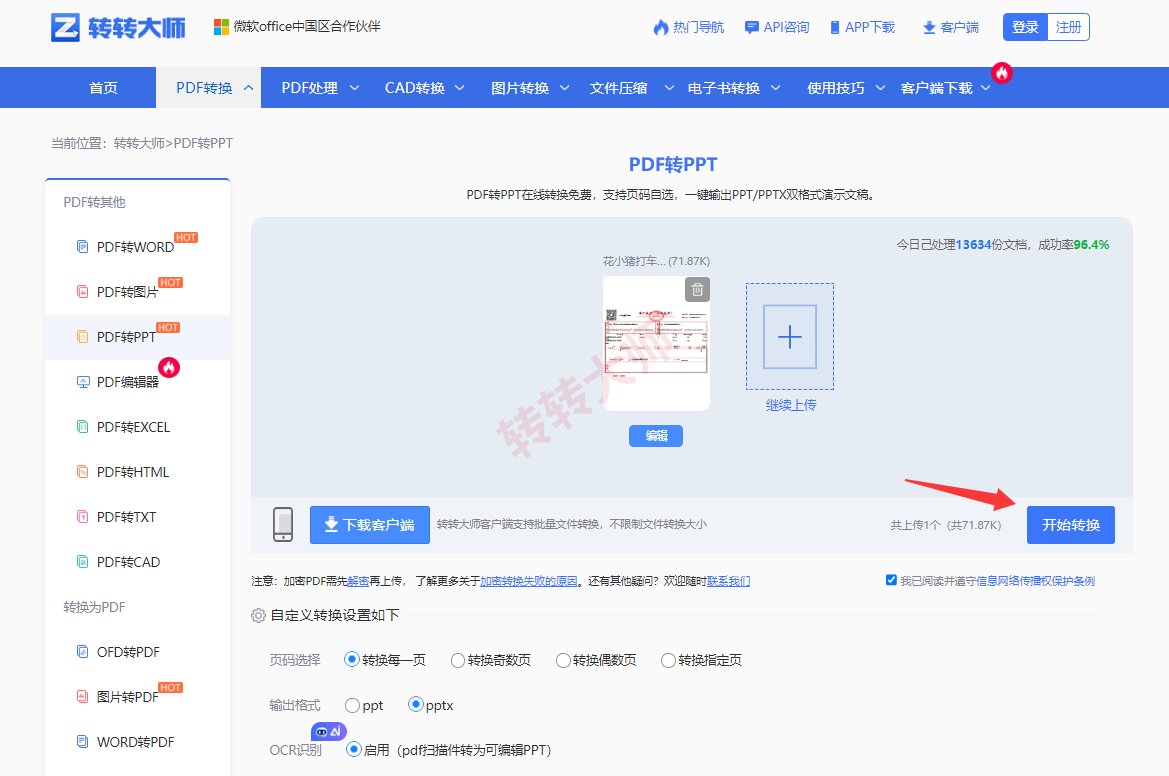Image resolution: width=1169 pixels, height=776 pixels.
Task: Expand the CAD转换 dropdown arrow
Action: 459,88
